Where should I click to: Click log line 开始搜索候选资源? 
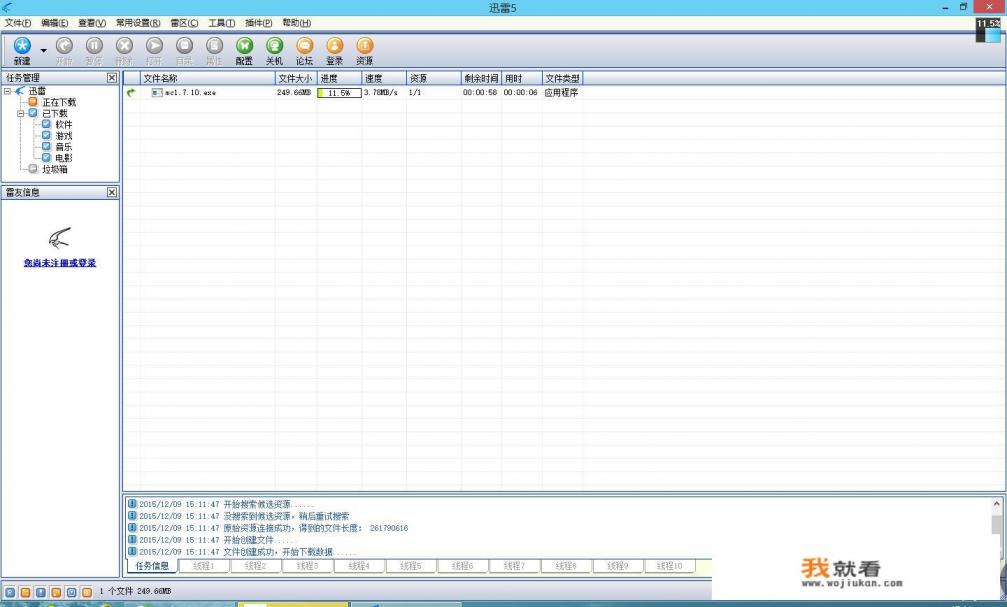[x=268, y=504]
